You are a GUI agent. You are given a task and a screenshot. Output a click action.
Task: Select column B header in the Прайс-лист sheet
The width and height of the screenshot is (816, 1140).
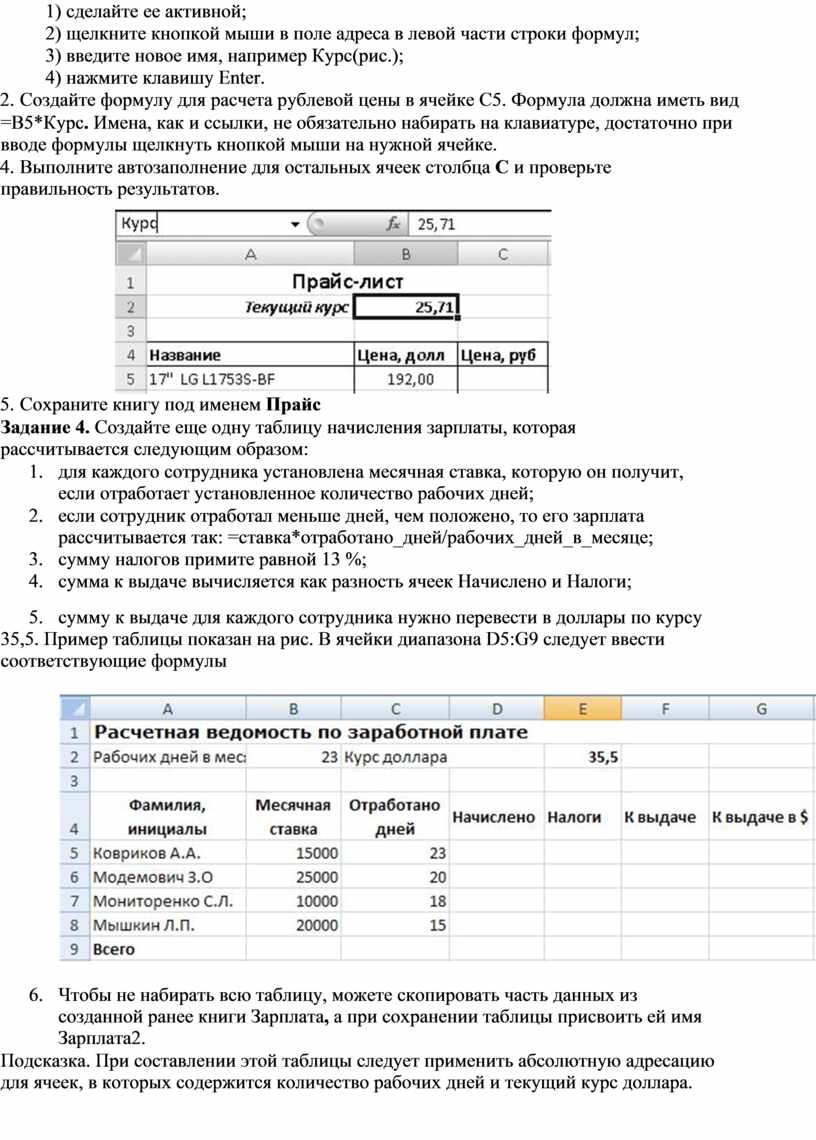[x=406, y=254]
